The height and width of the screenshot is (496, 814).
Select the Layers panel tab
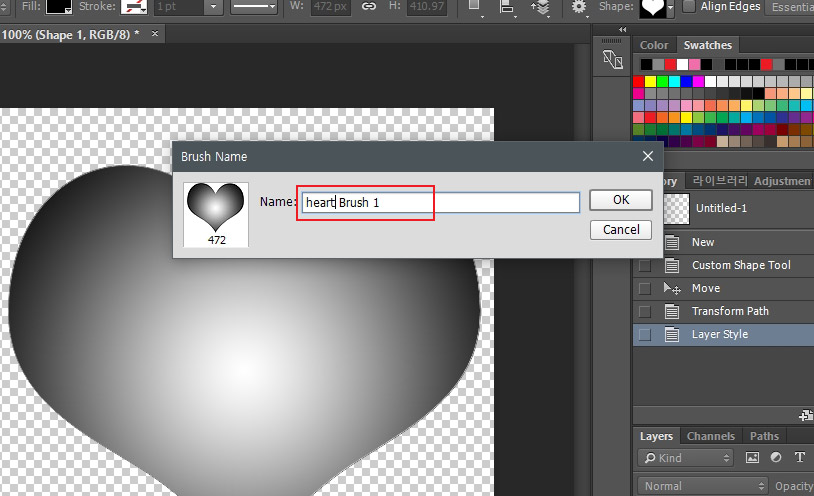pos(656,436)
